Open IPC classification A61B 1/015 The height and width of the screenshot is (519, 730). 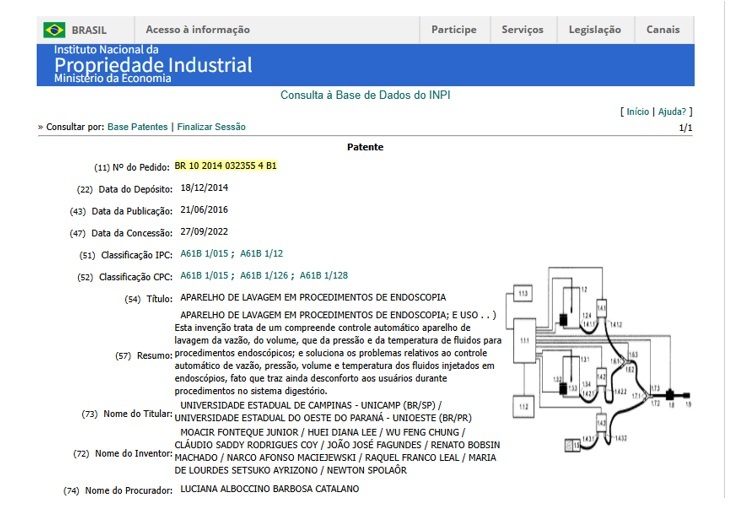point(204,254)
